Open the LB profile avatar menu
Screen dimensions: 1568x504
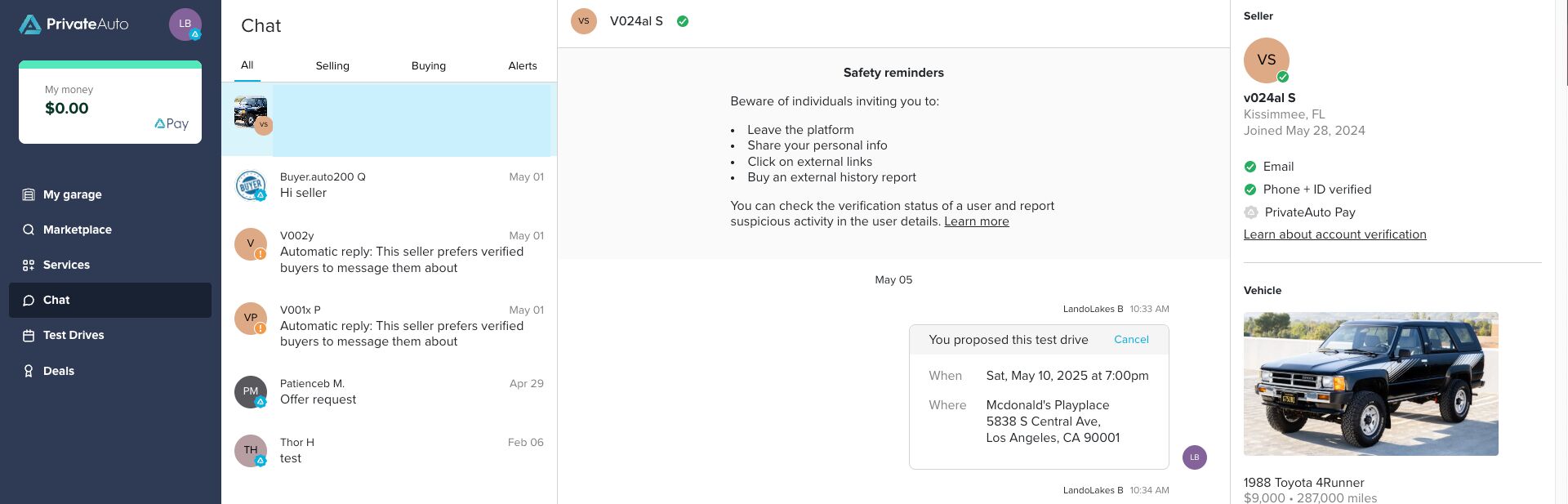tap(185, 25)
